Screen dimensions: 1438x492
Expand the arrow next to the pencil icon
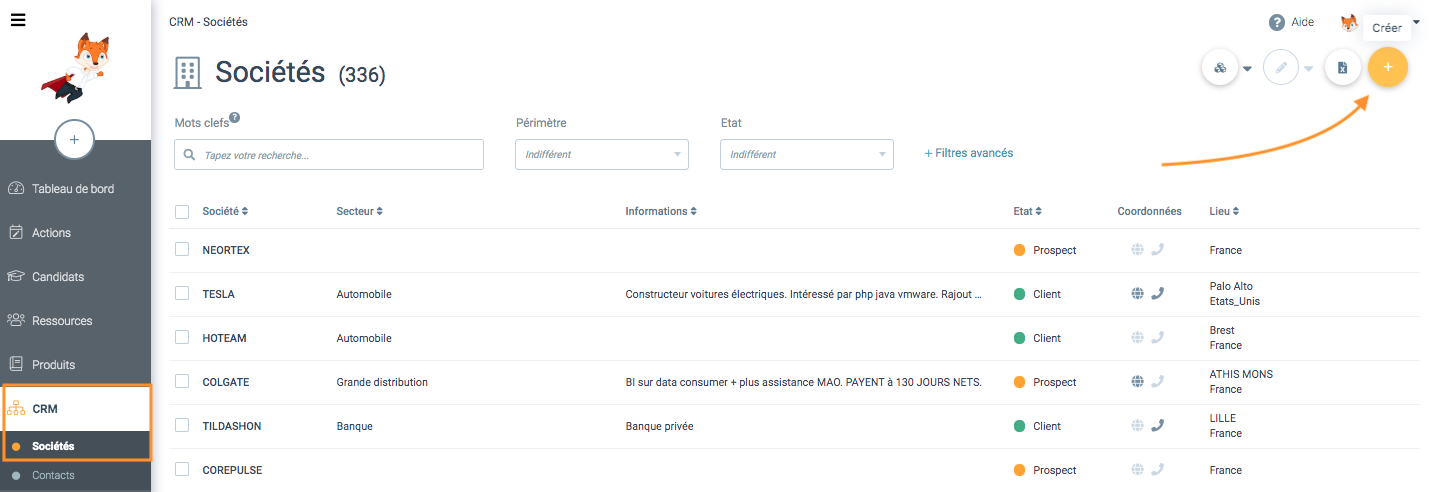point(1308,69)
